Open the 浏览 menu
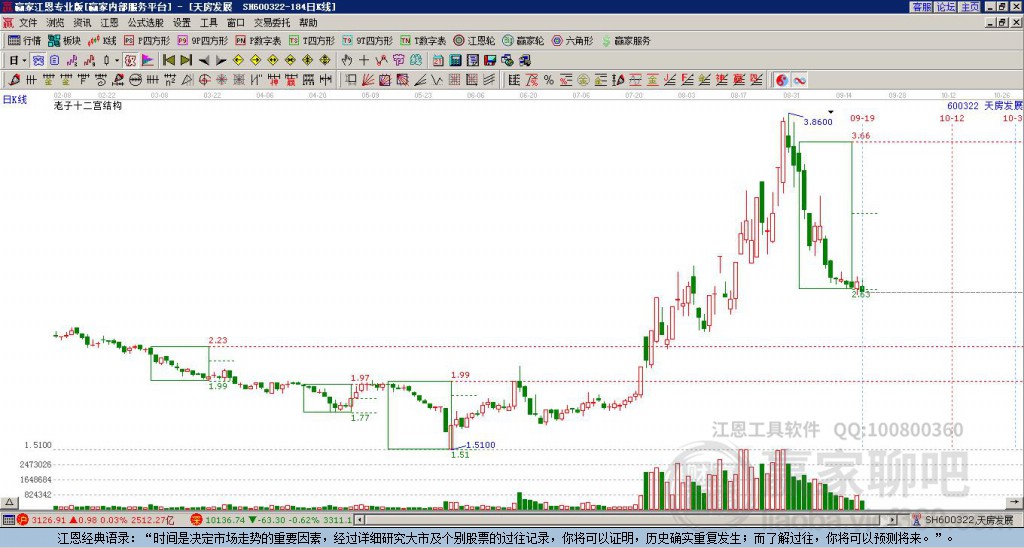Screen dimensions: 1024x548 (x=55, y=23)
